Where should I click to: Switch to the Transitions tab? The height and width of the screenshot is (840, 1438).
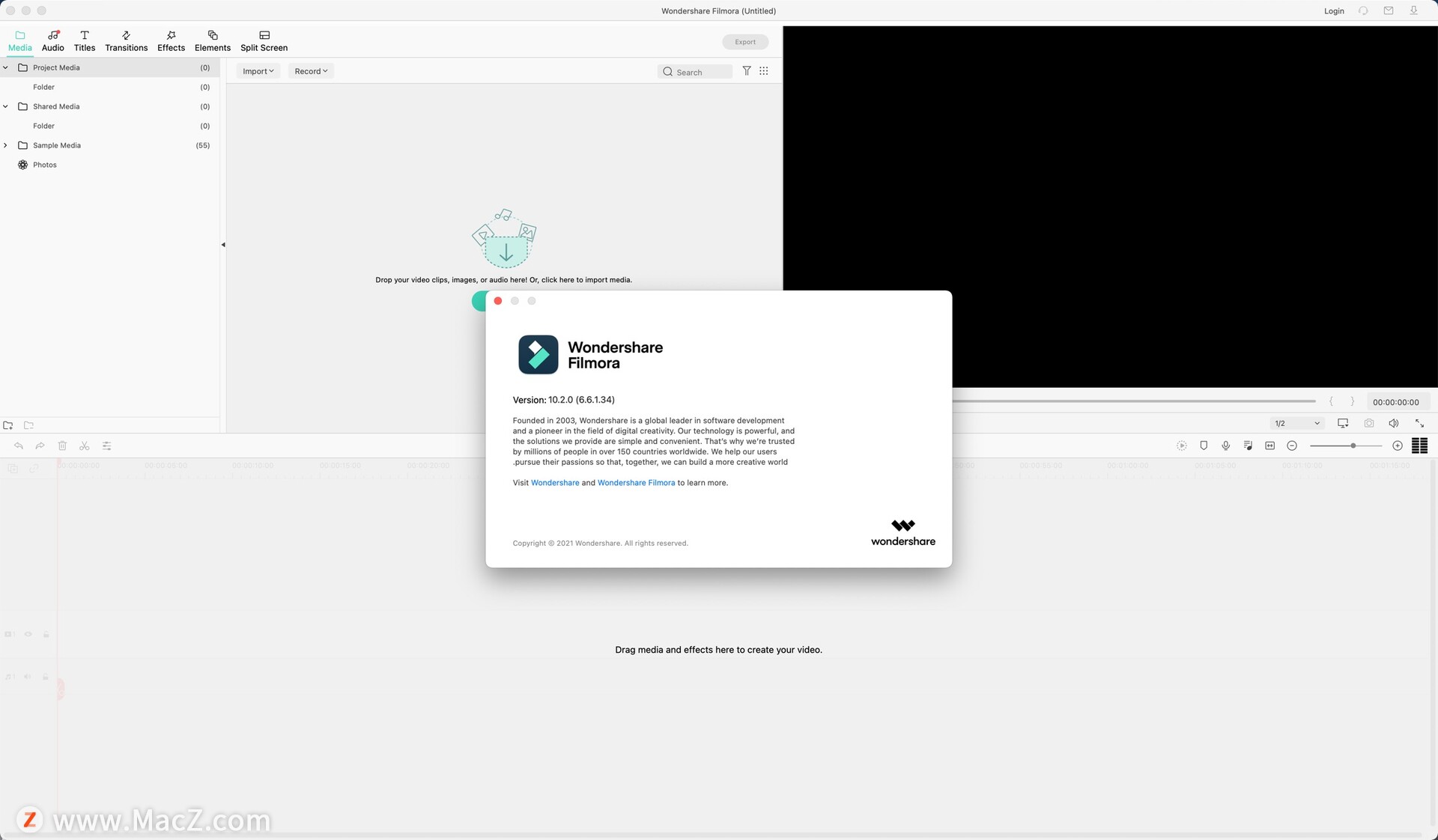coord(126,41)
